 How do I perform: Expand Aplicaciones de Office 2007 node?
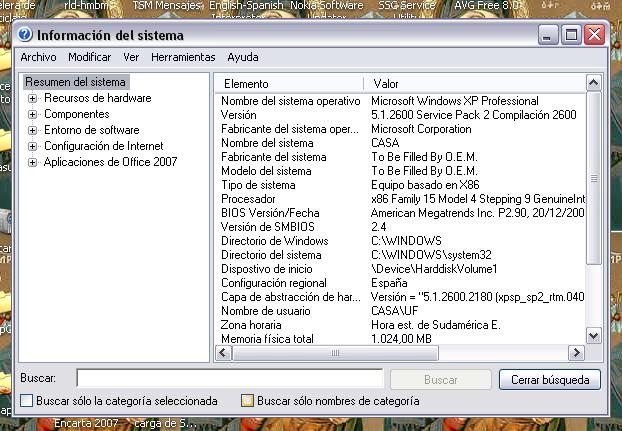click(33, 162)
